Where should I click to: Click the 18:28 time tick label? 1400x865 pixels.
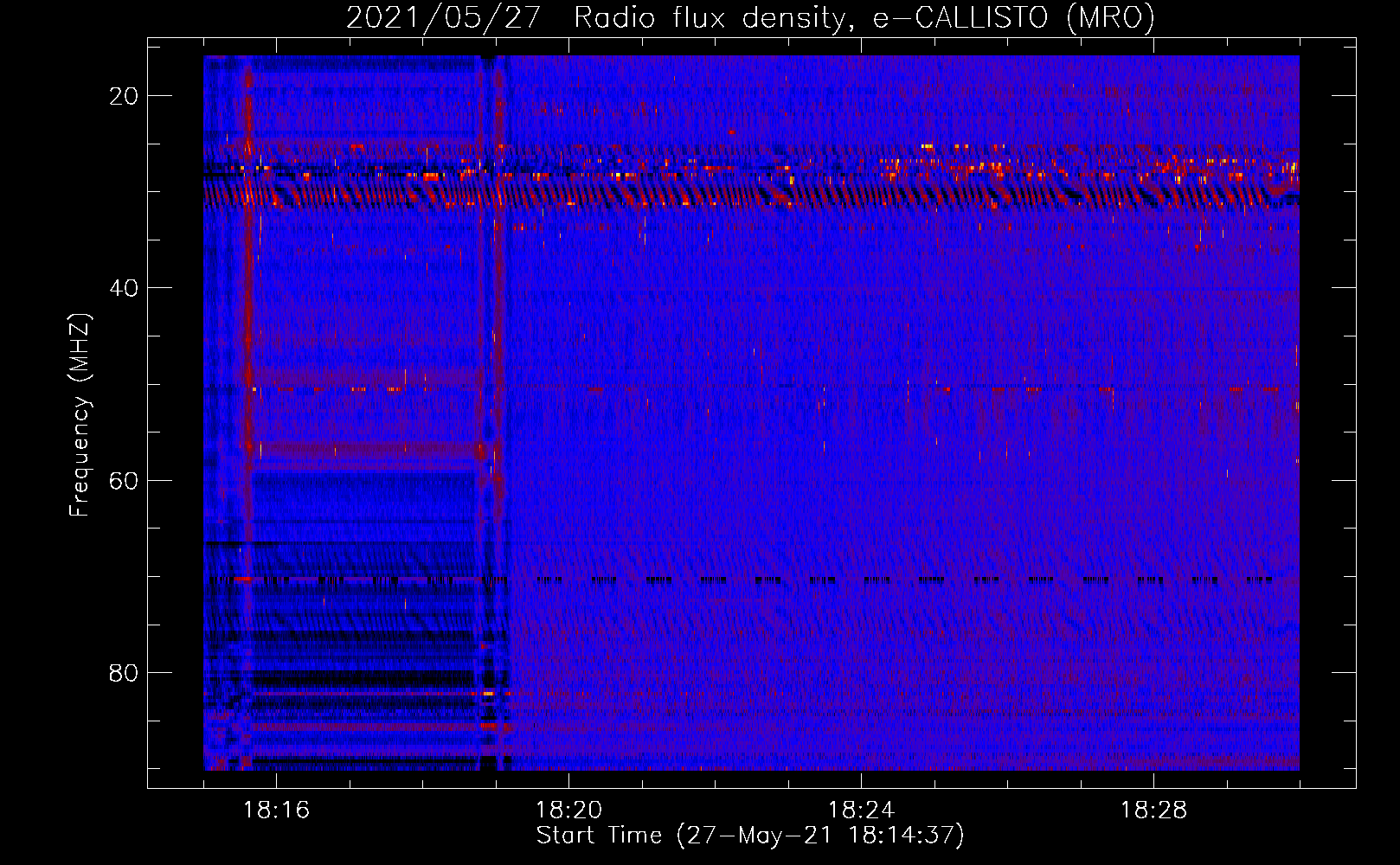coord(1153,811)
